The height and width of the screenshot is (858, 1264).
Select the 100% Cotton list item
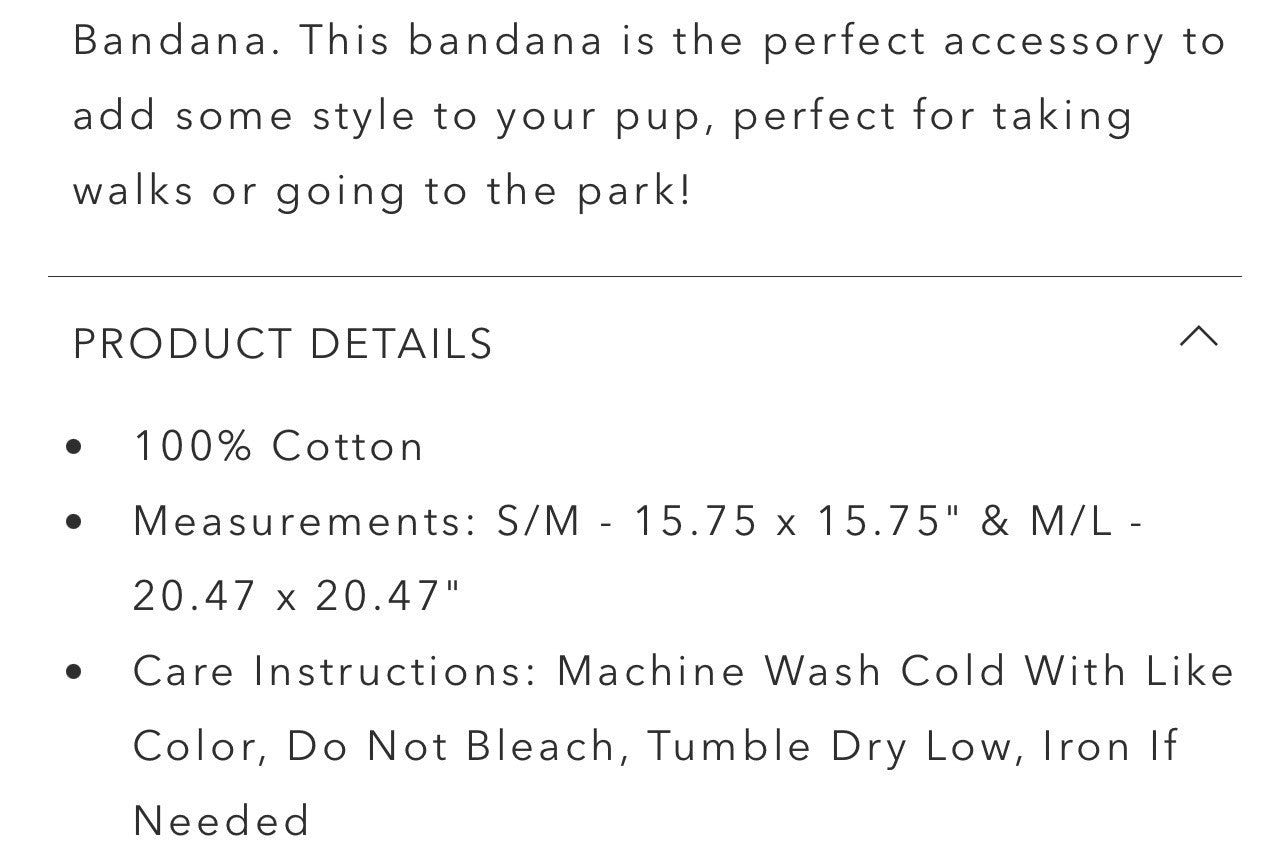(279, 446)
